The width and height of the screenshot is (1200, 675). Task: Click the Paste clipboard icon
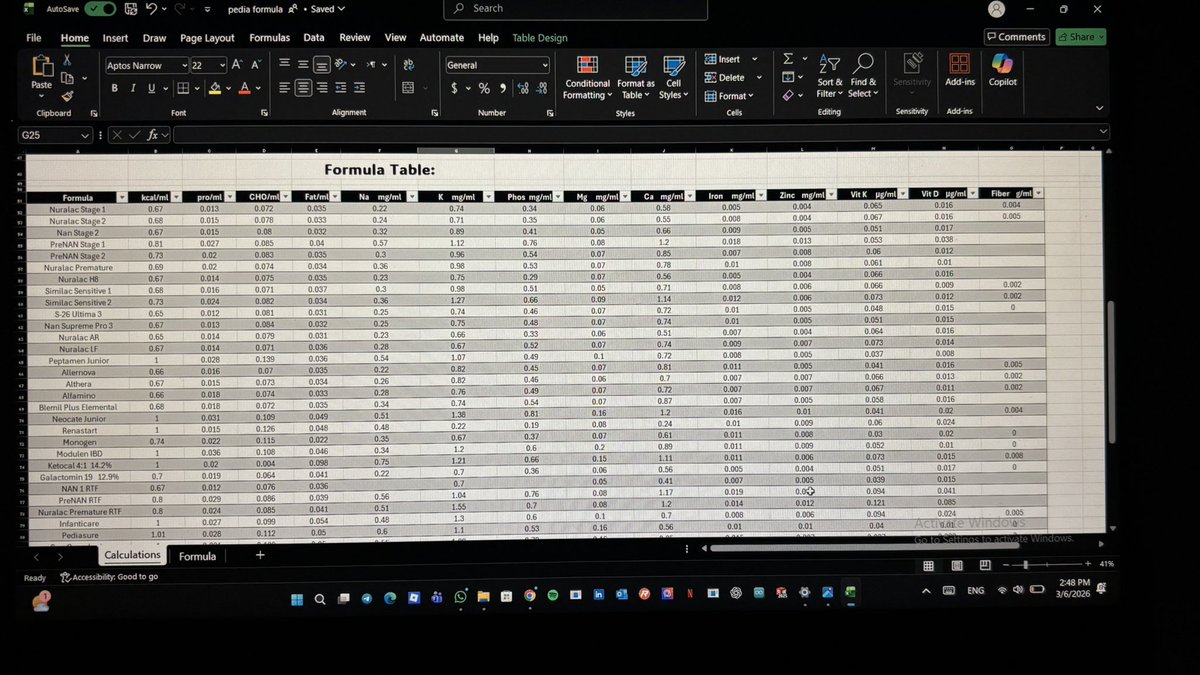[x=42, y=67]
